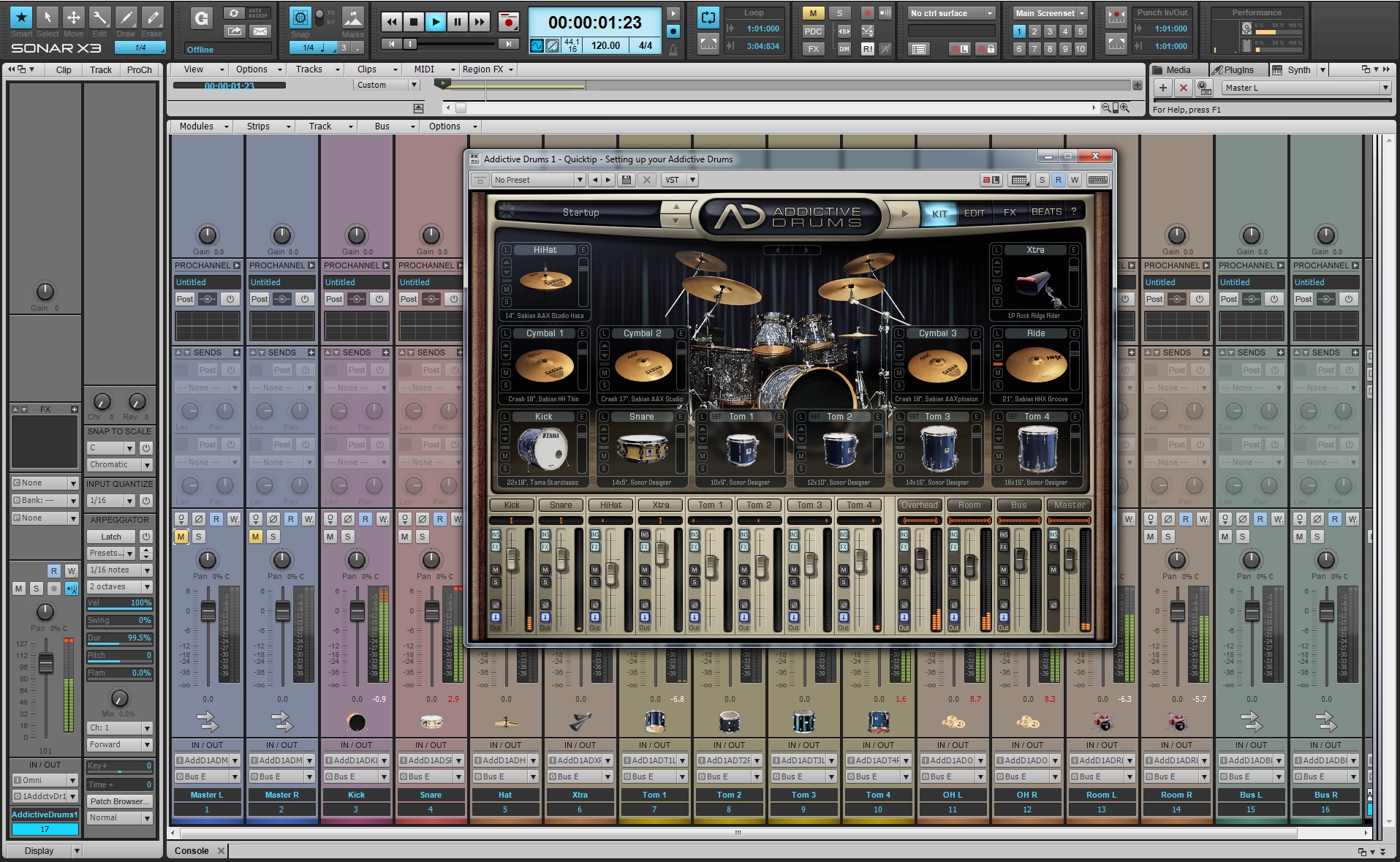The image size is (1400, 862).
Task: Select the Snare drum kit piece
Action: pyautogui.click(x=642, y=448)
